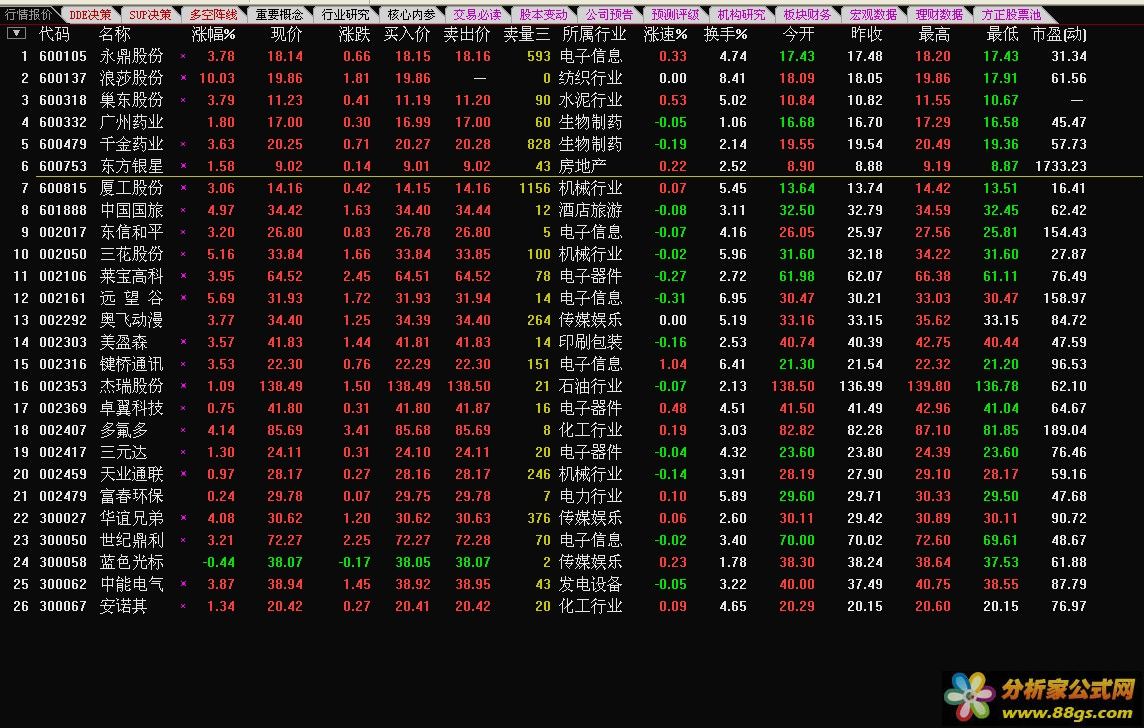The width and height of the screenshot is (1144, 728).
Task: Select stock name 美盈森
Action: click(x=123, y=342)
